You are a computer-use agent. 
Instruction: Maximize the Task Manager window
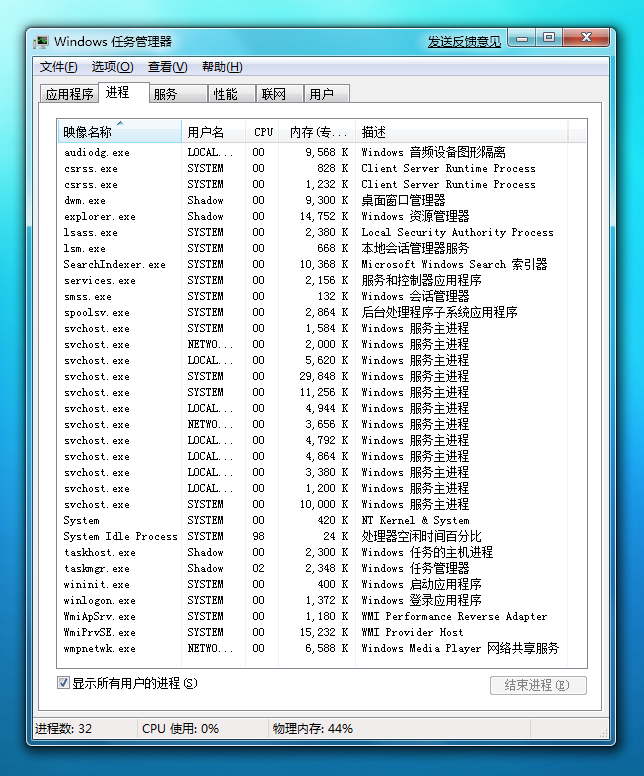[x=548, y=38]
